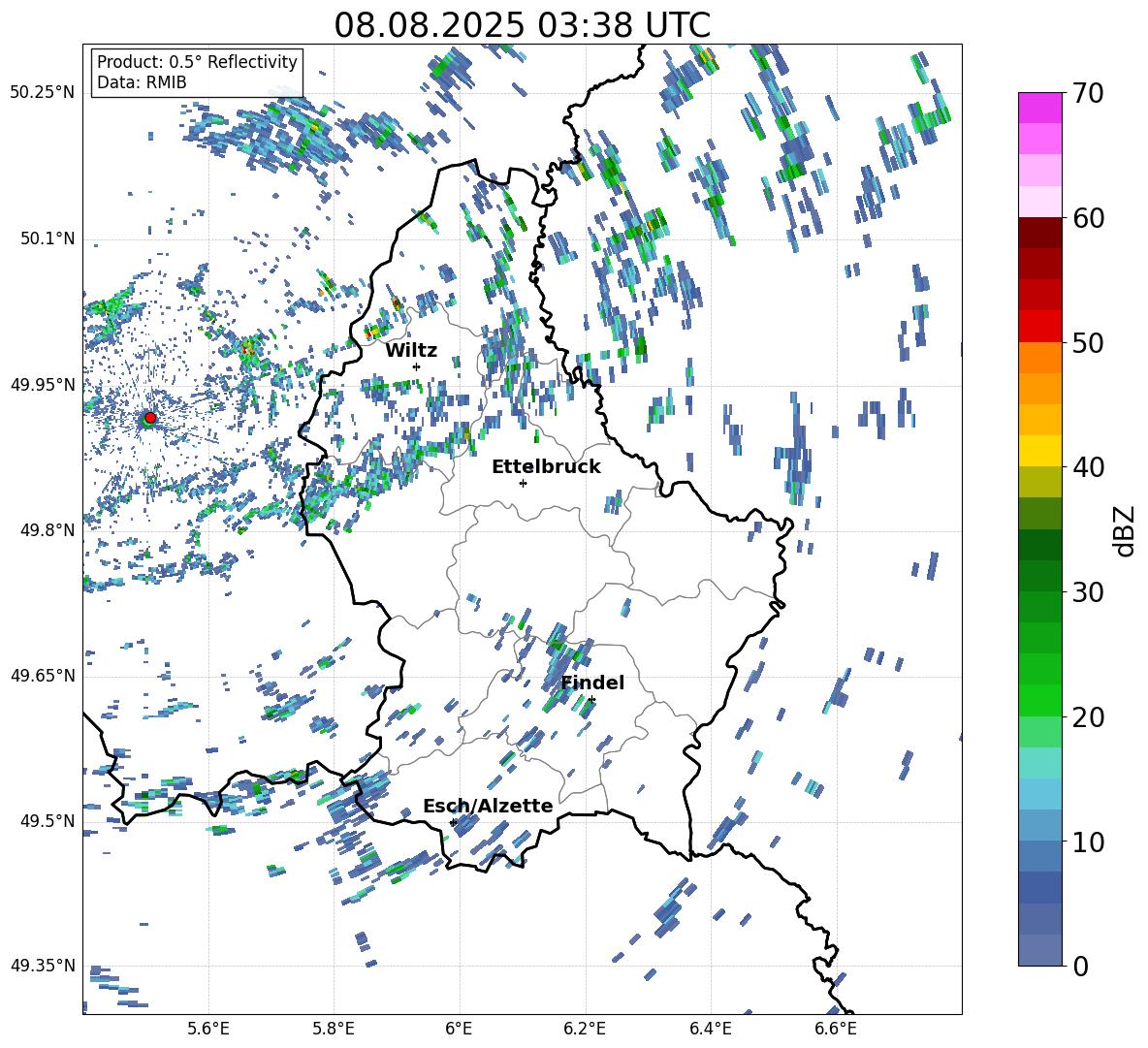Viewport: 1148px width, 1048px height.
Task: Click the cross marker below Wiltz
Action: click(417, 366)
